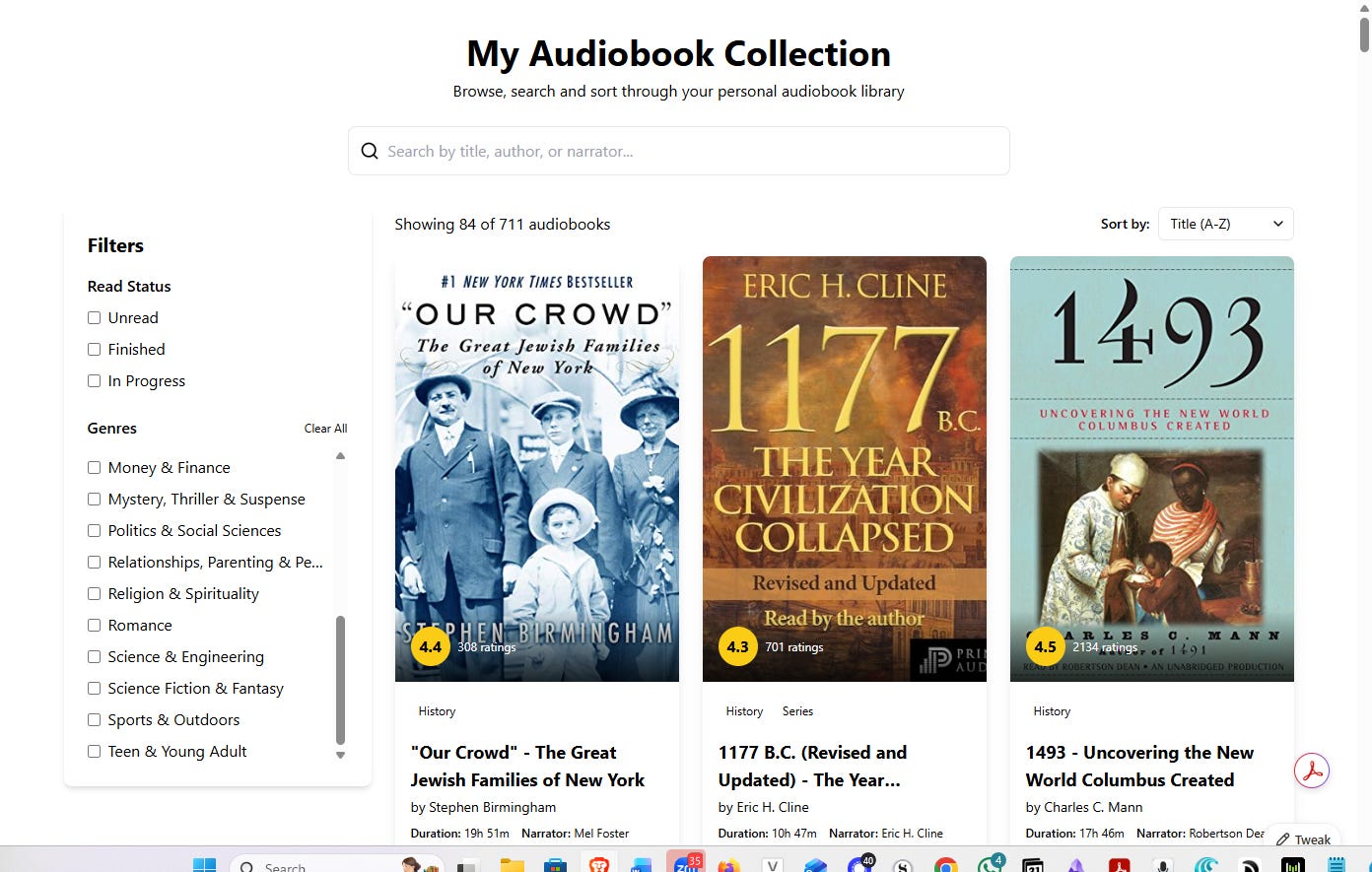Click the Series tag under 1177 B.C.
This screenshot has width=1372, height=872.
pos(797,711)
